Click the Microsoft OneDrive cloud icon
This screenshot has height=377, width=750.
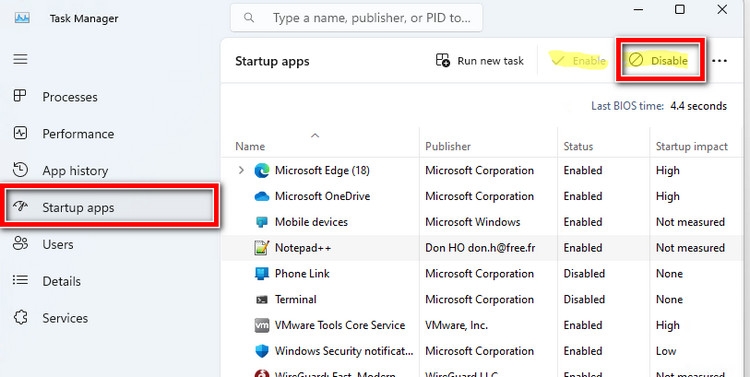262,196
